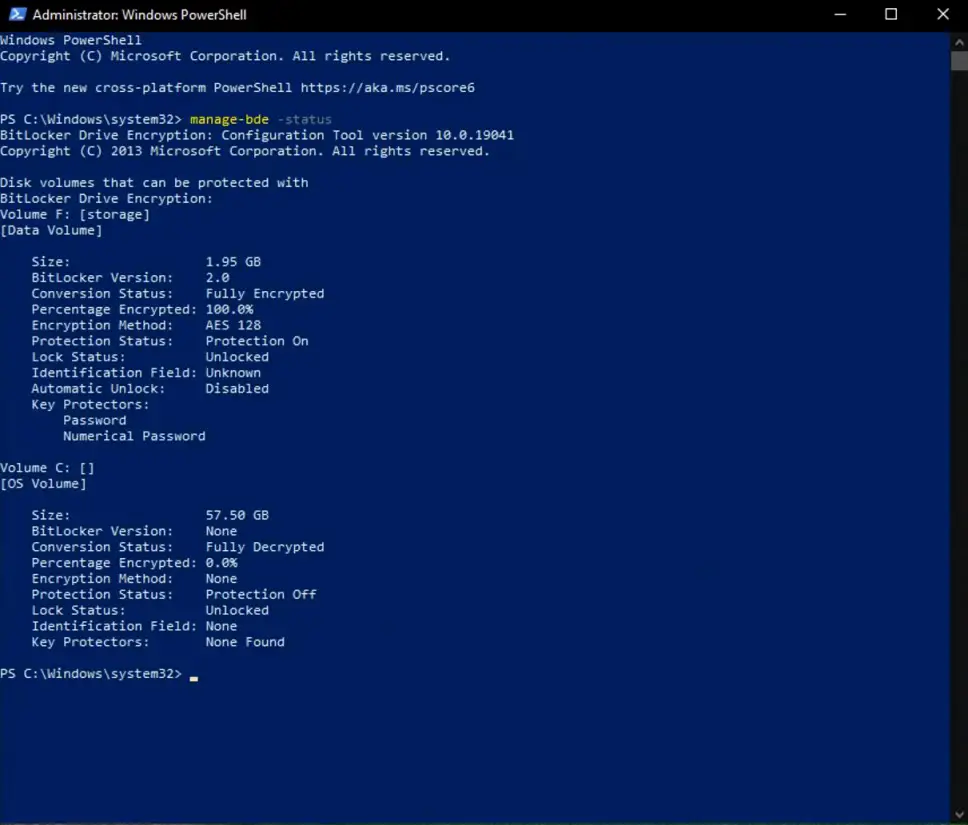Click the manage-bde command text
This screenshot has width=968, height=825.
(x=229, y=119)
